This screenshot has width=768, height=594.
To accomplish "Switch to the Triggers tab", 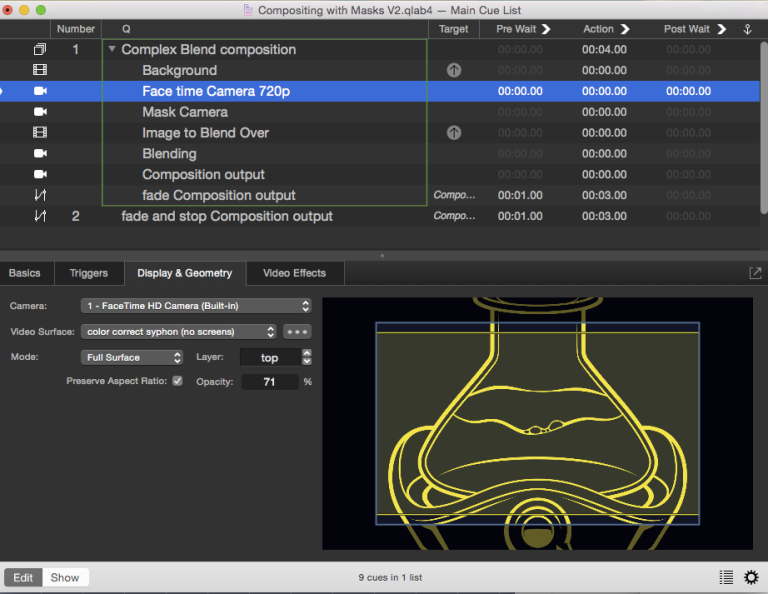I will [89, 273].
